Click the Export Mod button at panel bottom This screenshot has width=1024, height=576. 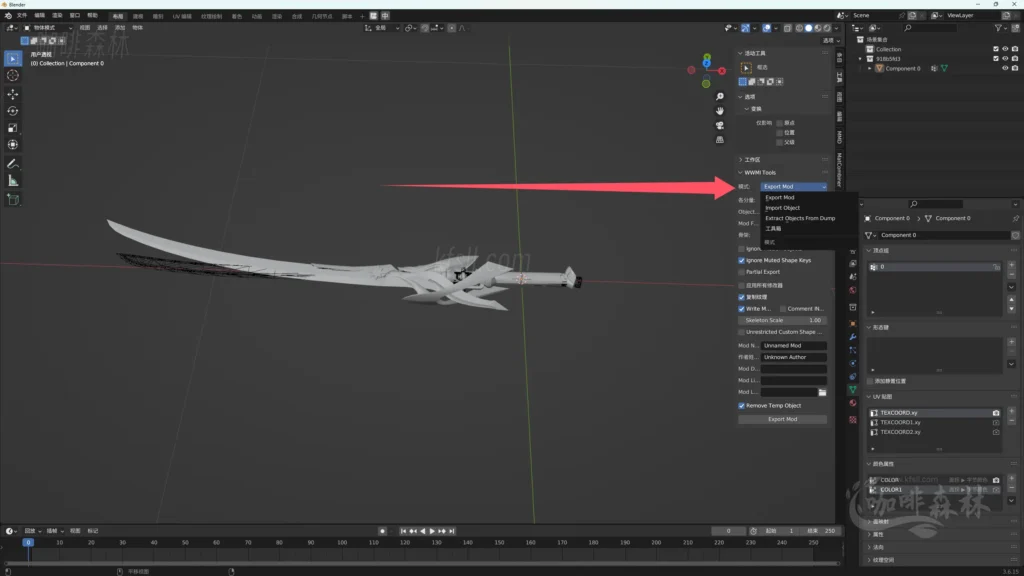(x=783, y=420)
